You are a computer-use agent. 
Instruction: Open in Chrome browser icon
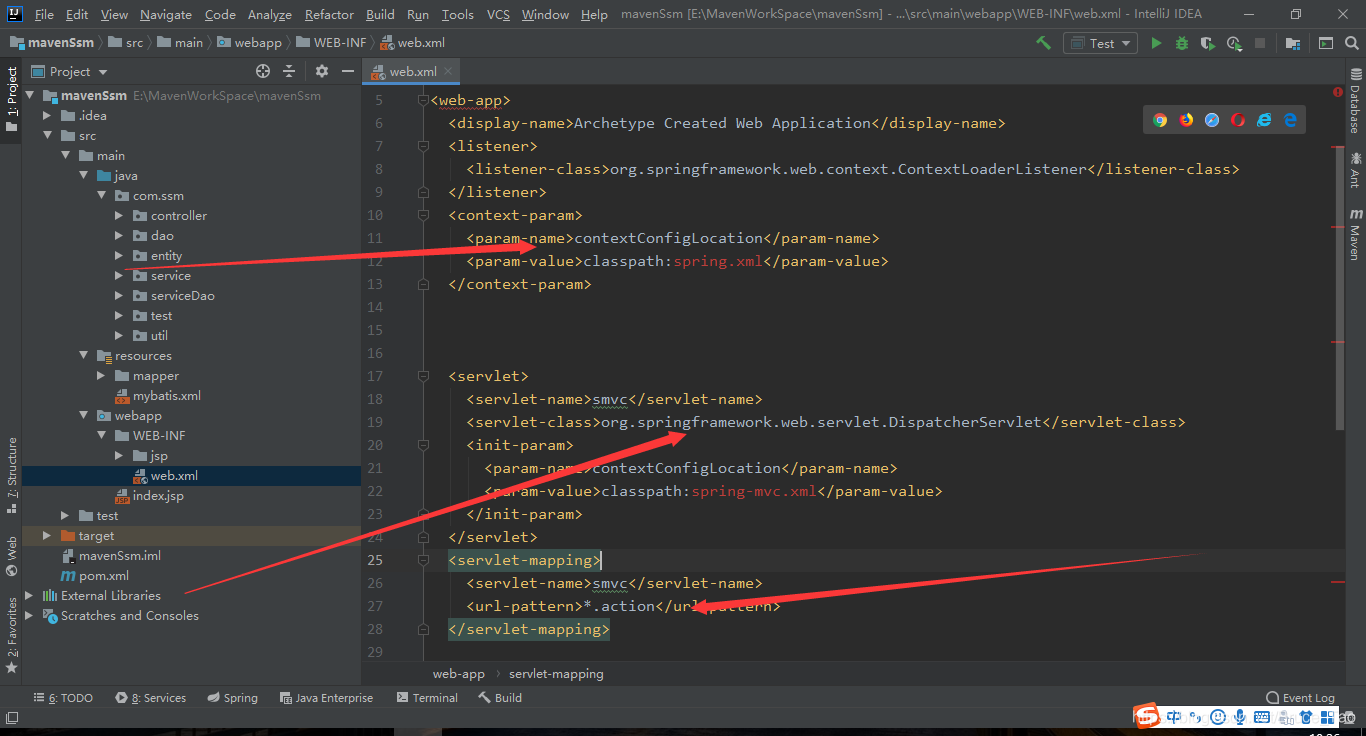tap(1160, 120)
